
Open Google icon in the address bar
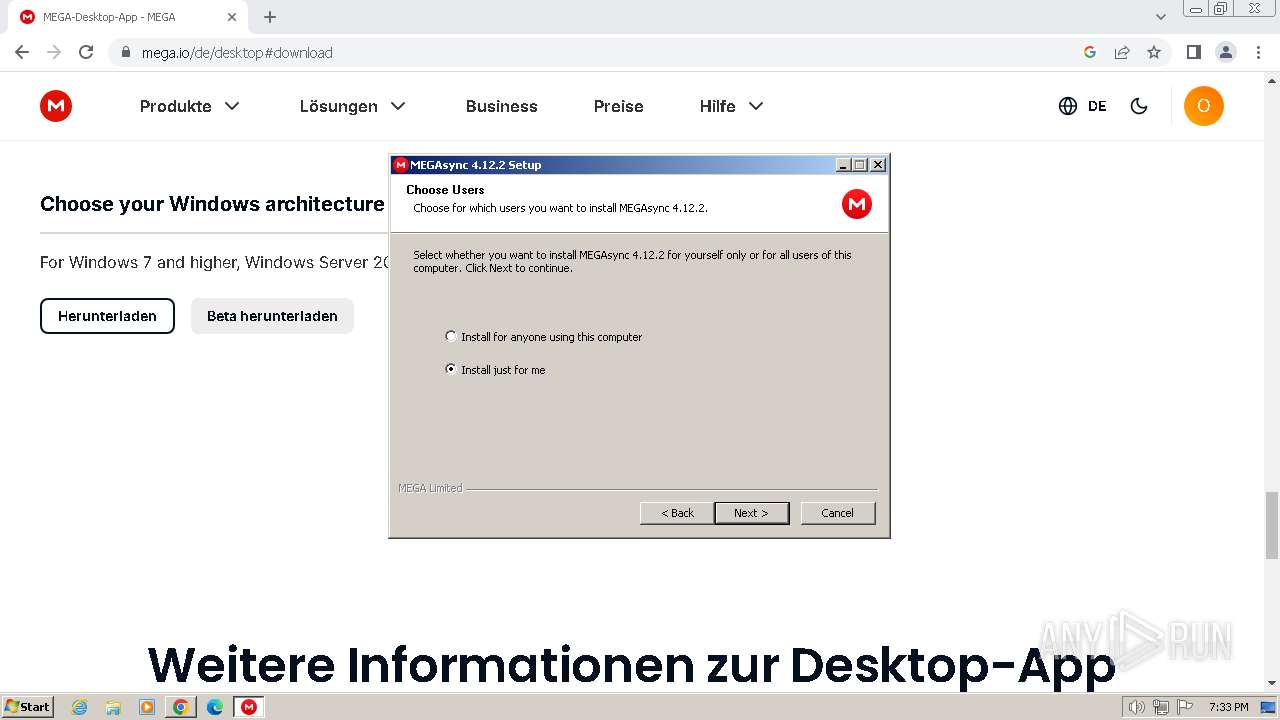click(x=1090, y=52)
